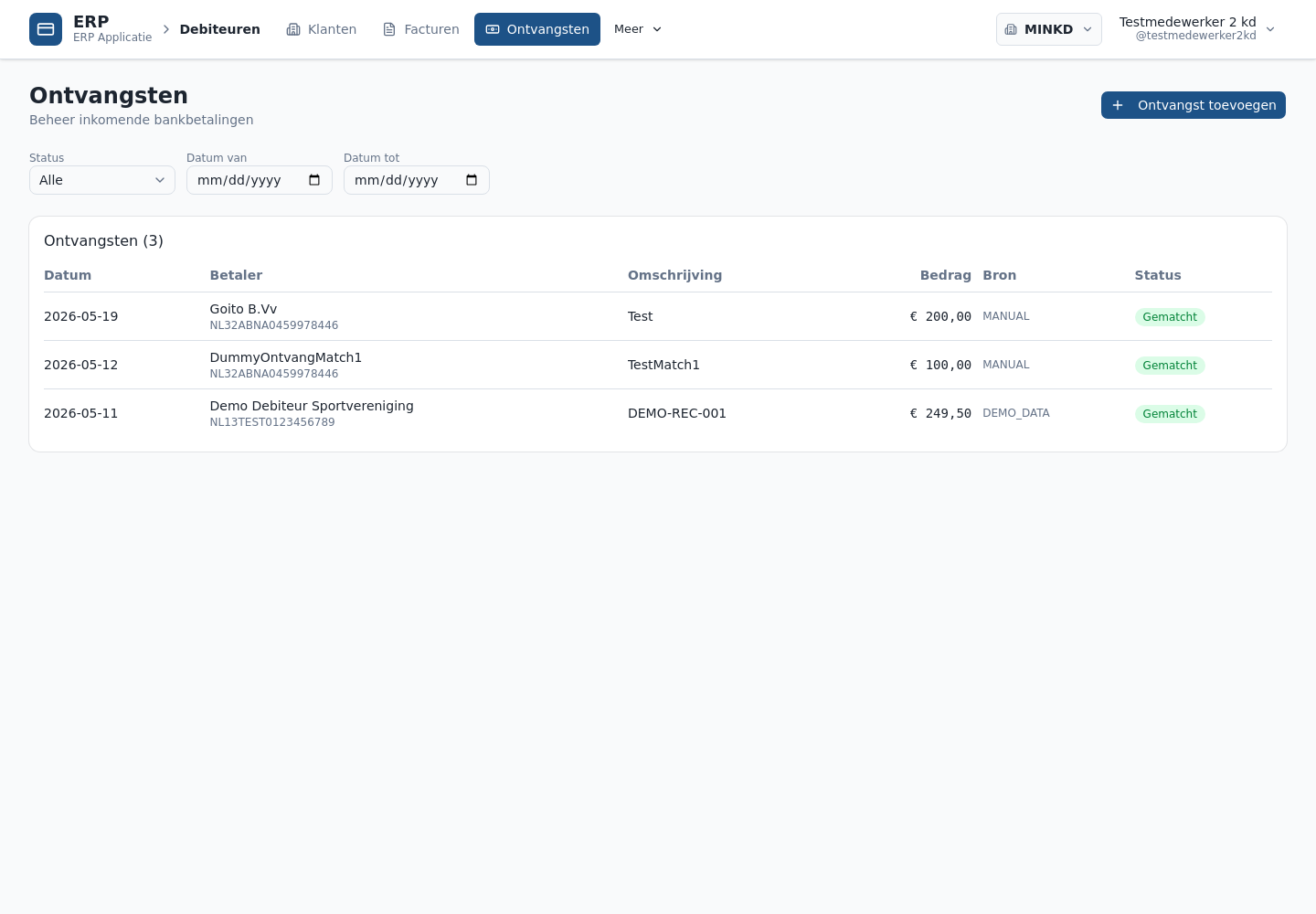
Task: Open the Meer navigation menu
Action: tap(638, 29)
